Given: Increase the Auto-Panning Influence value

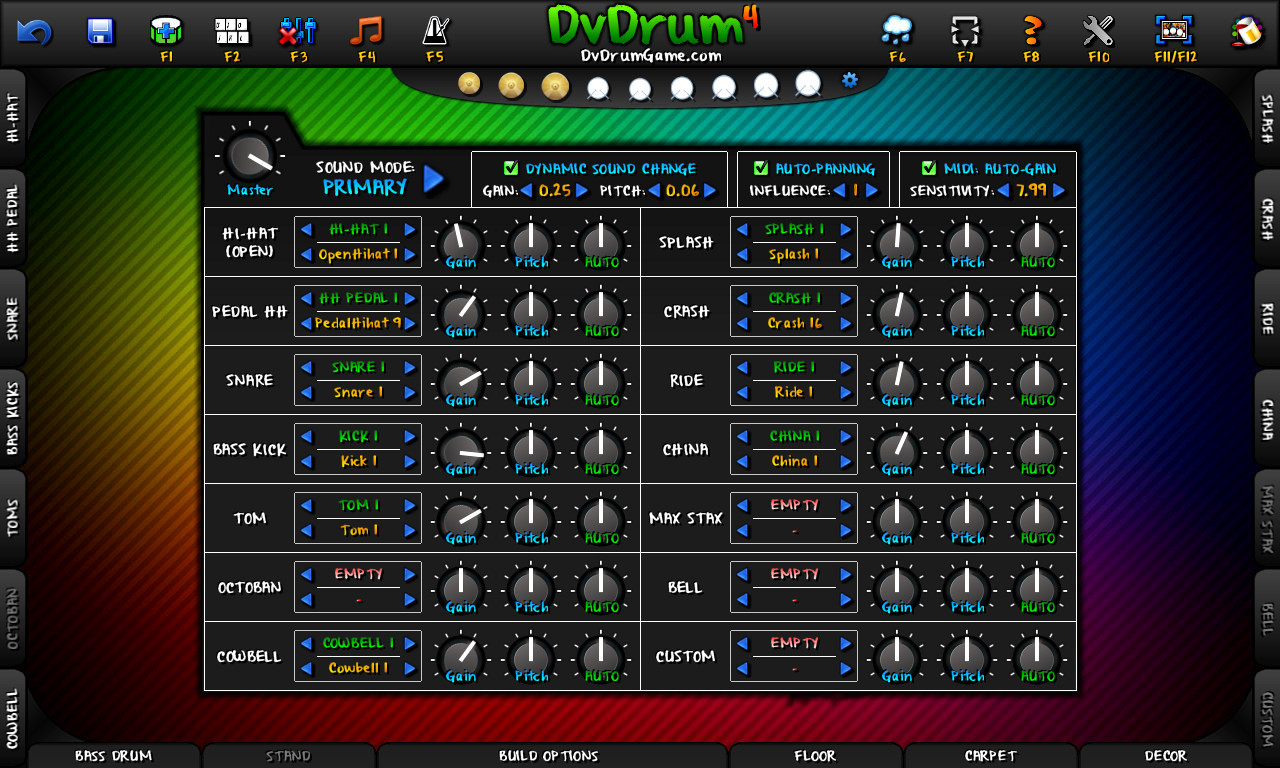Looking at the screenshot, I should (x=872, y=190).
